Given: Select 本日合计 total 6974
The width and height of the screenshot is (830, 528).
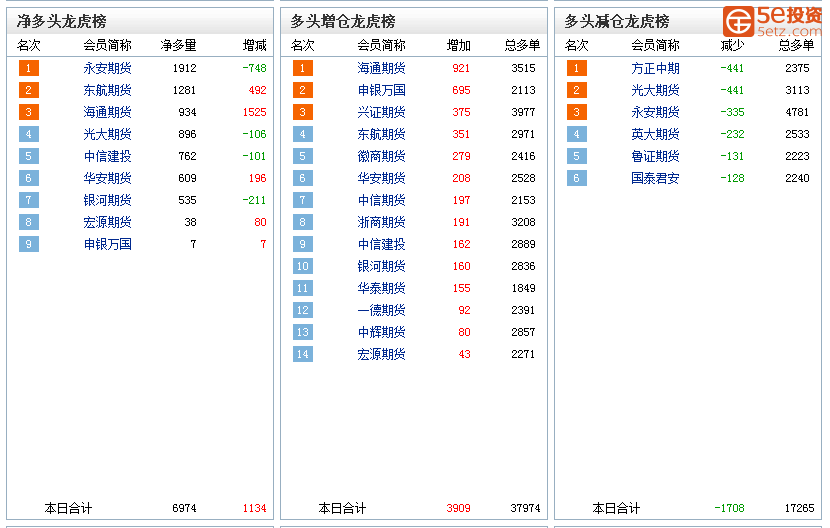Looking at the screenshot, I should click(x=184, y=508).
